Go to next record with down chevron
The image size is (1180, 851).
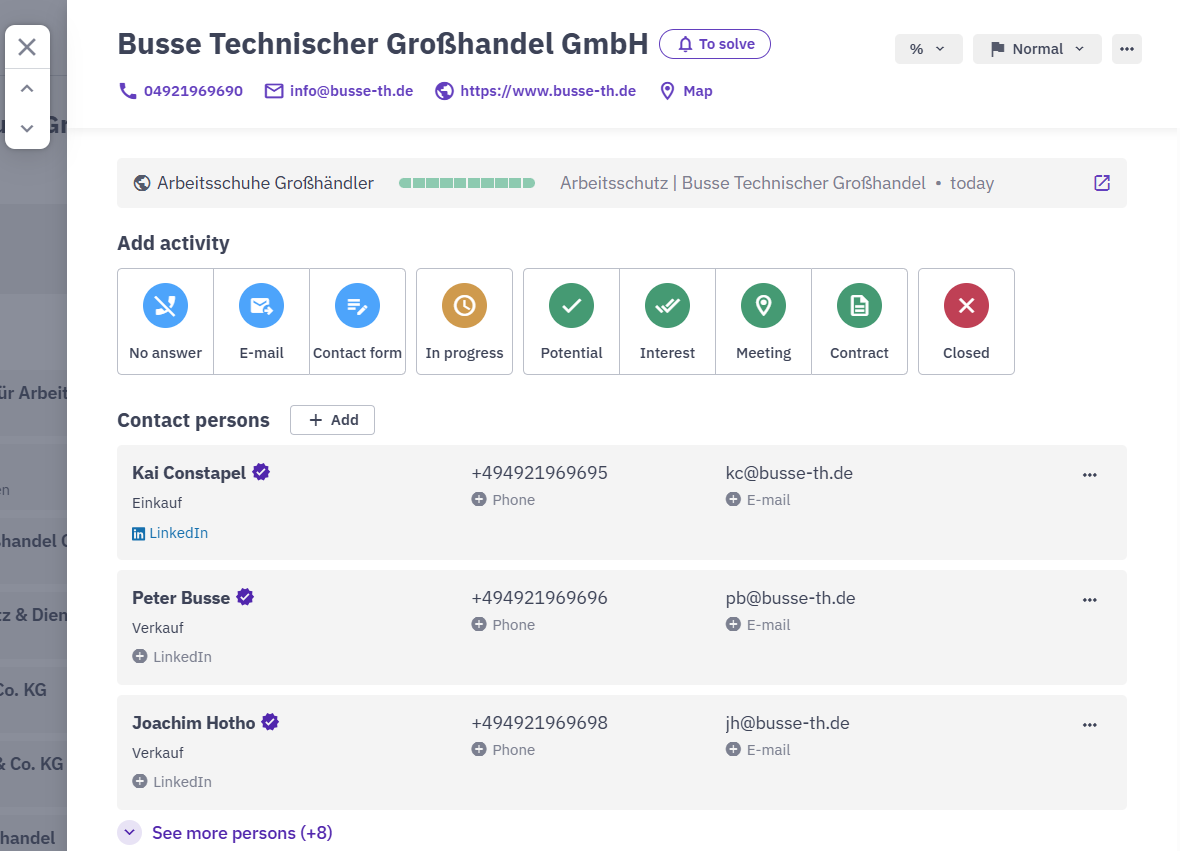tap(27, 128)
